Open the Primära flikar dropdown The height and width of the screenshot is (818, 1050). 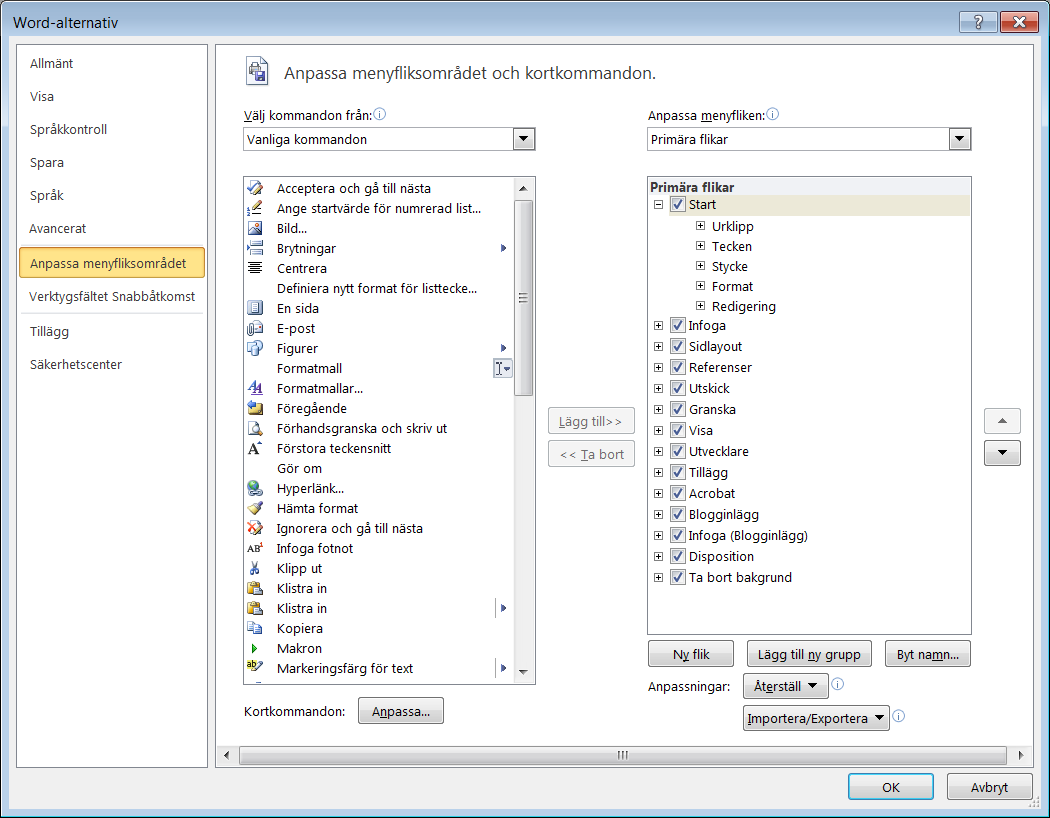click(x=960, y=139)
